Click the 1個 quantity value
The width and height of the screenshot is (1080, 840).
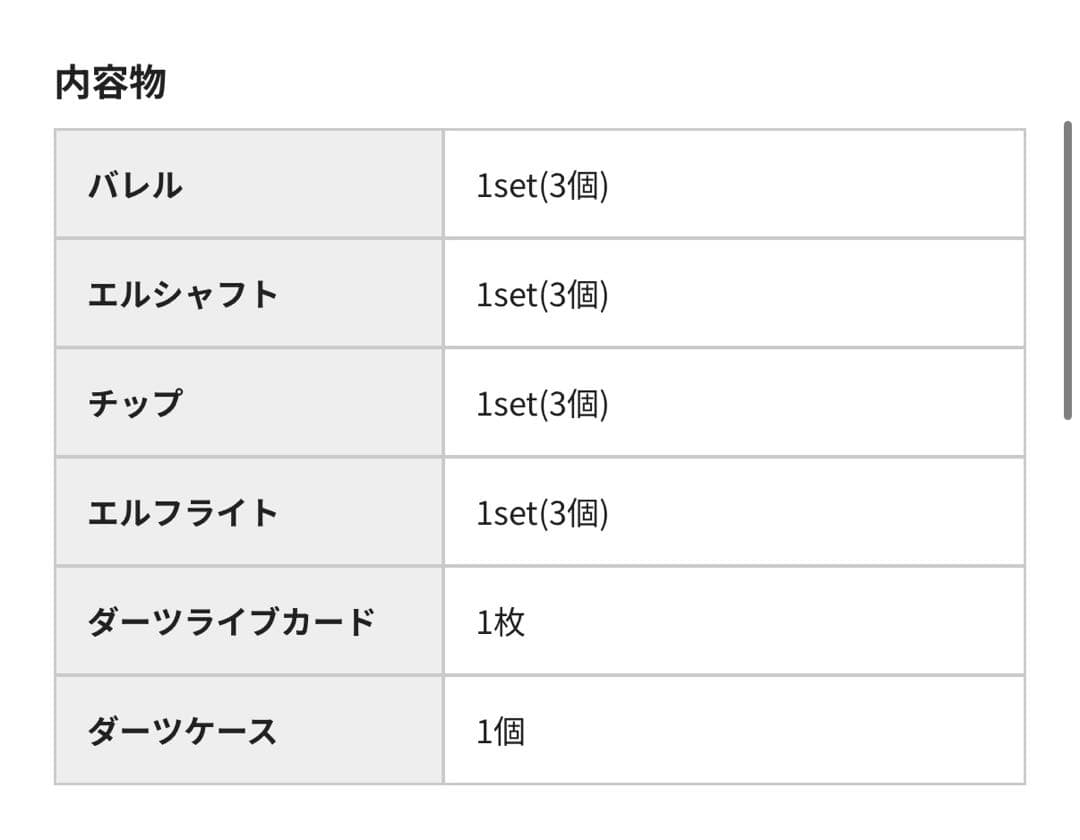pos(500,731)
